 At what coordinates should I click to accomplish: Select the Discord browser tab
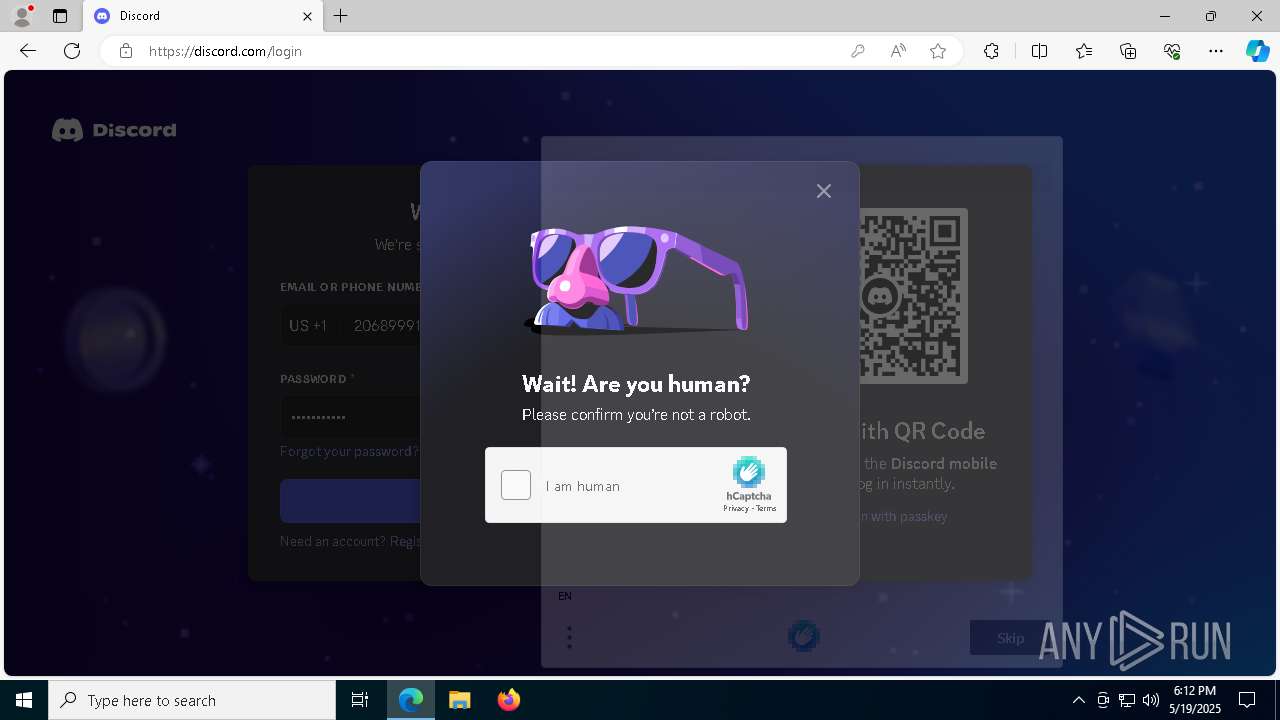[202, 16]
